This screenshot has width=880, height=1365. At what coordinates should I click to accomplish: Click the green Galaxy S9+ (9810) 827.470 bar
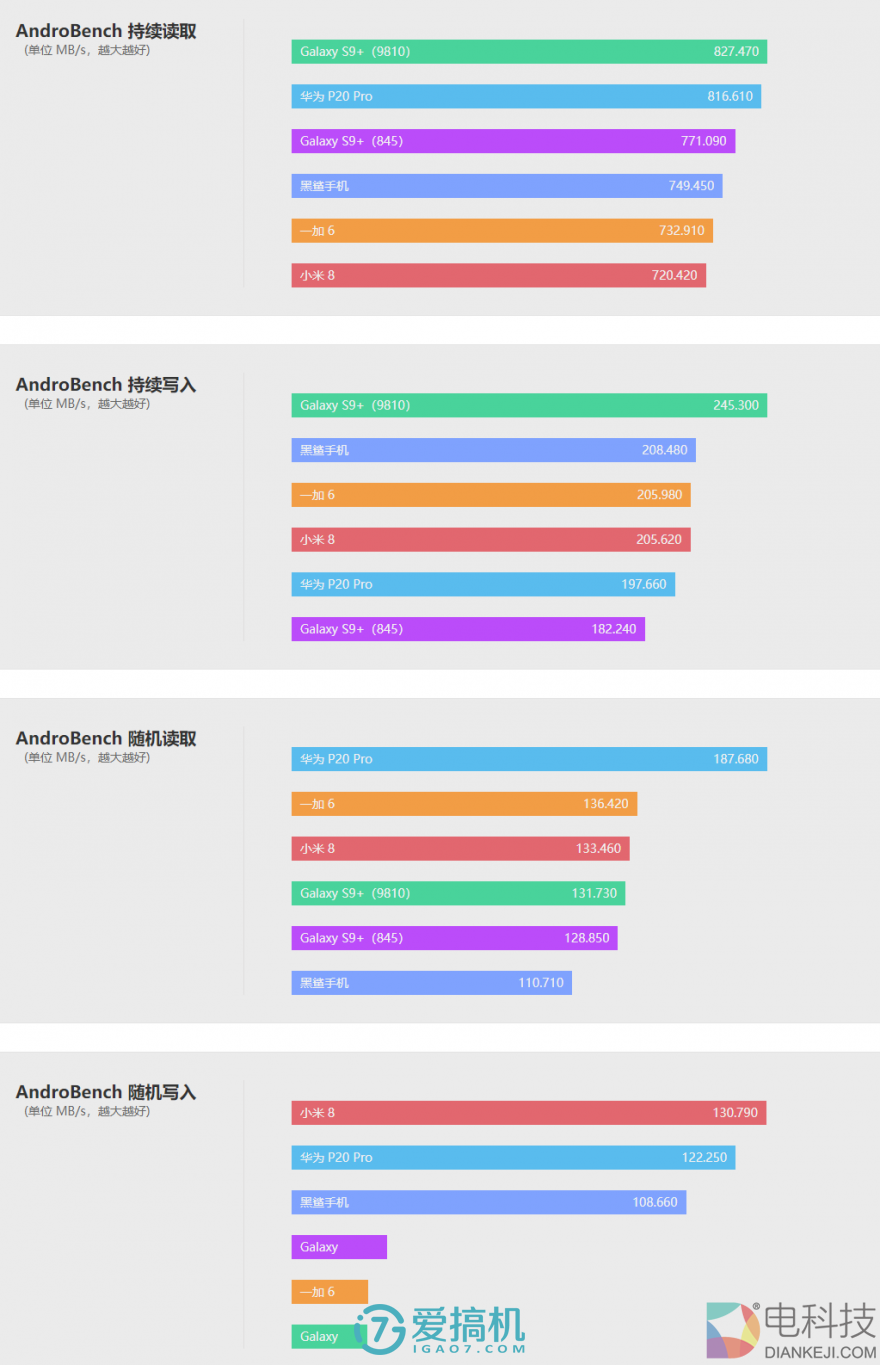(529, 52)
